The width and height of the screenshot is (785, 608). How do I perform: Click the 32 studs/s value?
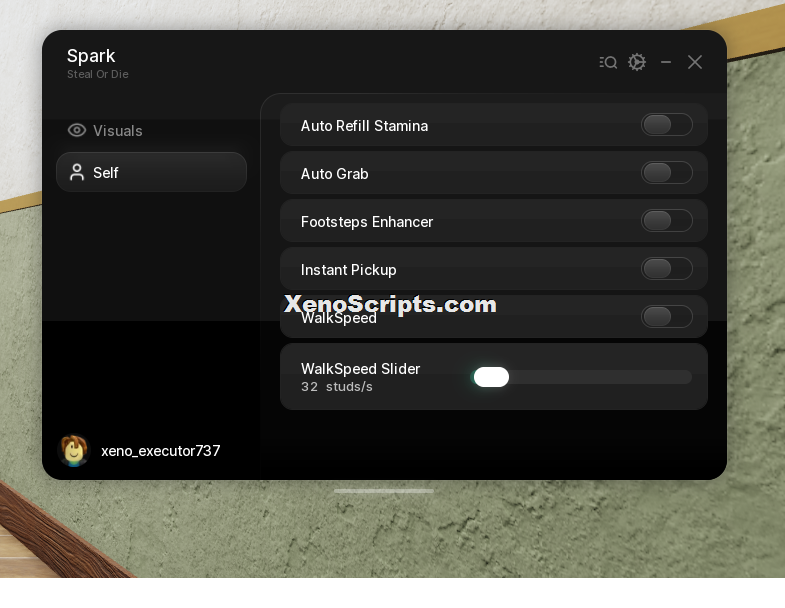[336, 387]
